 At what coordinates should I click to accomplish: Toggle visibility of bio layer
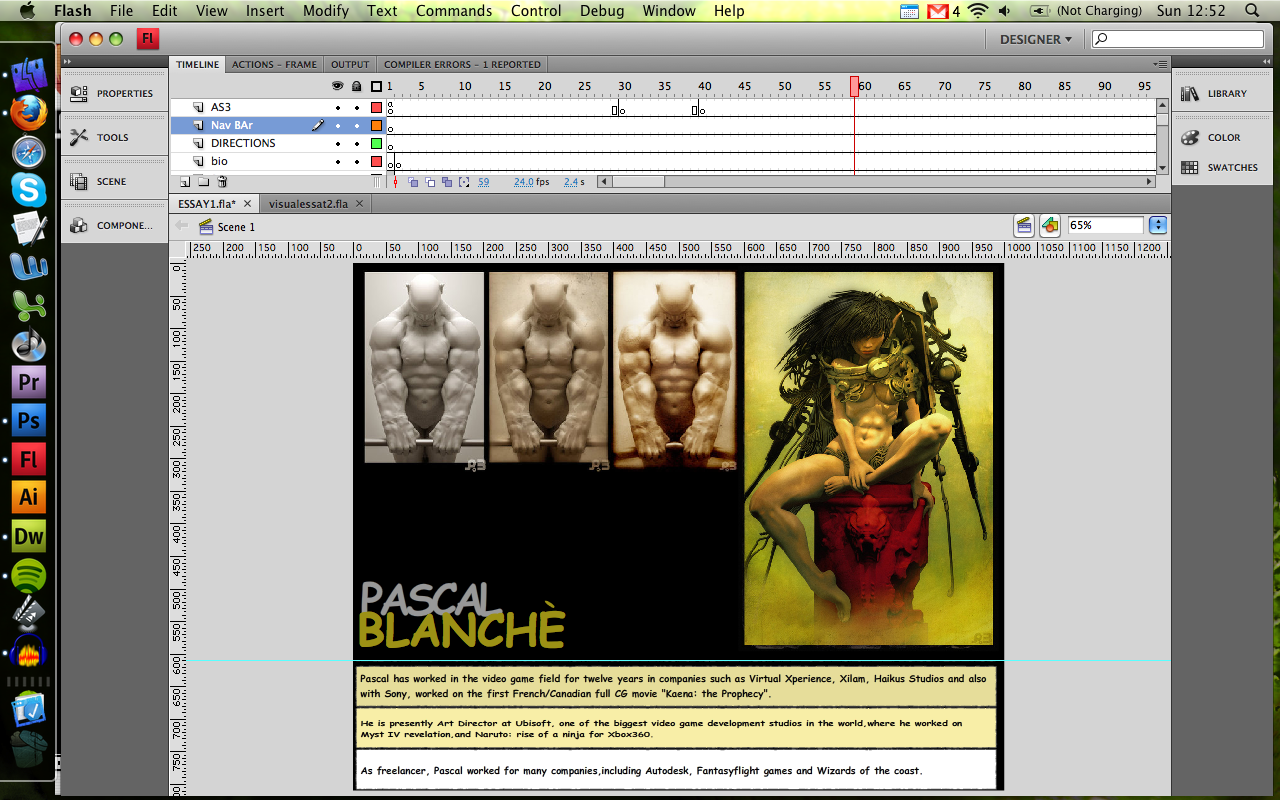tap(338, 162)
